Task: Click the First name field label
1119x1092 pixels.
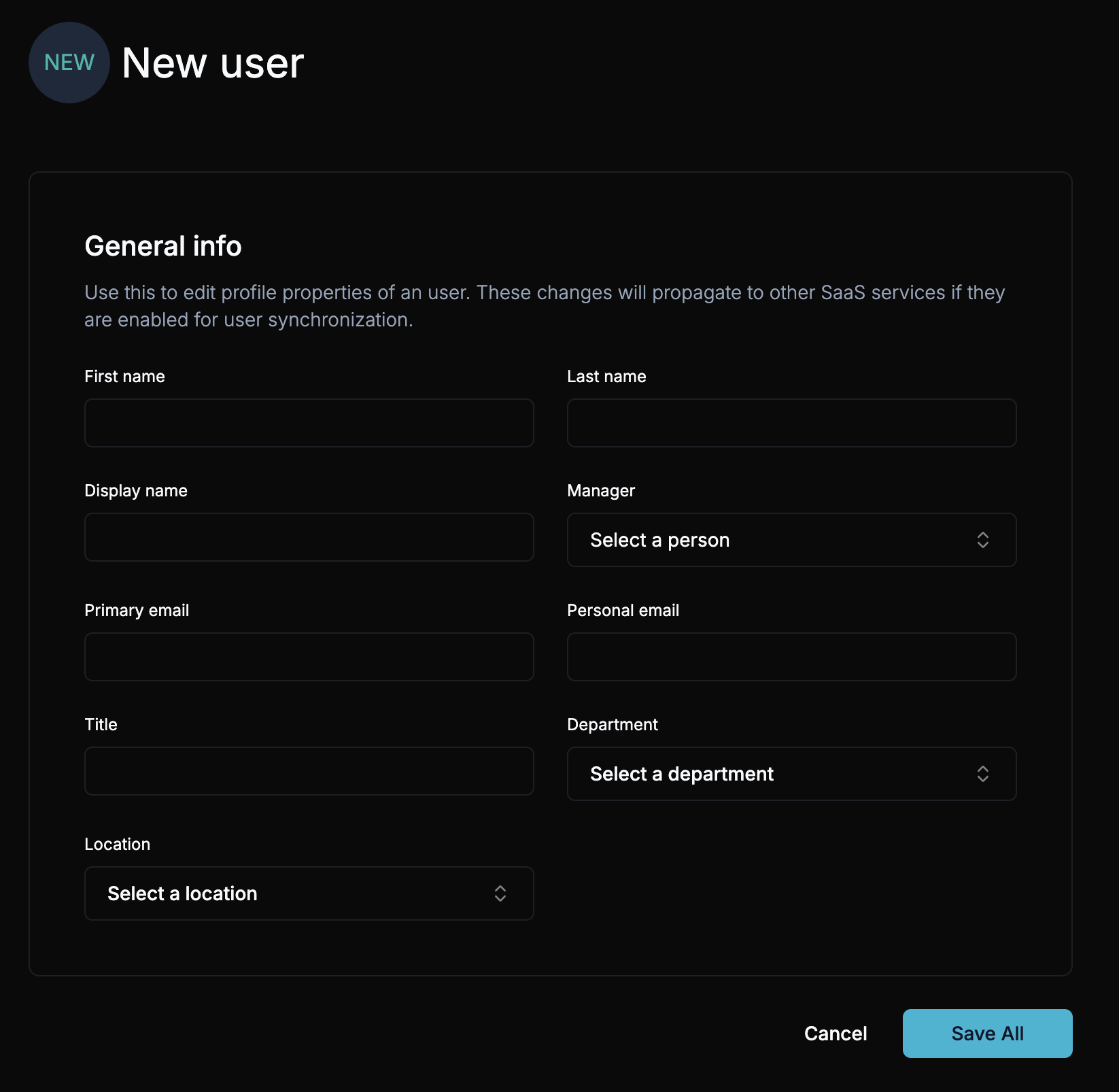Action: pos(124,376)
